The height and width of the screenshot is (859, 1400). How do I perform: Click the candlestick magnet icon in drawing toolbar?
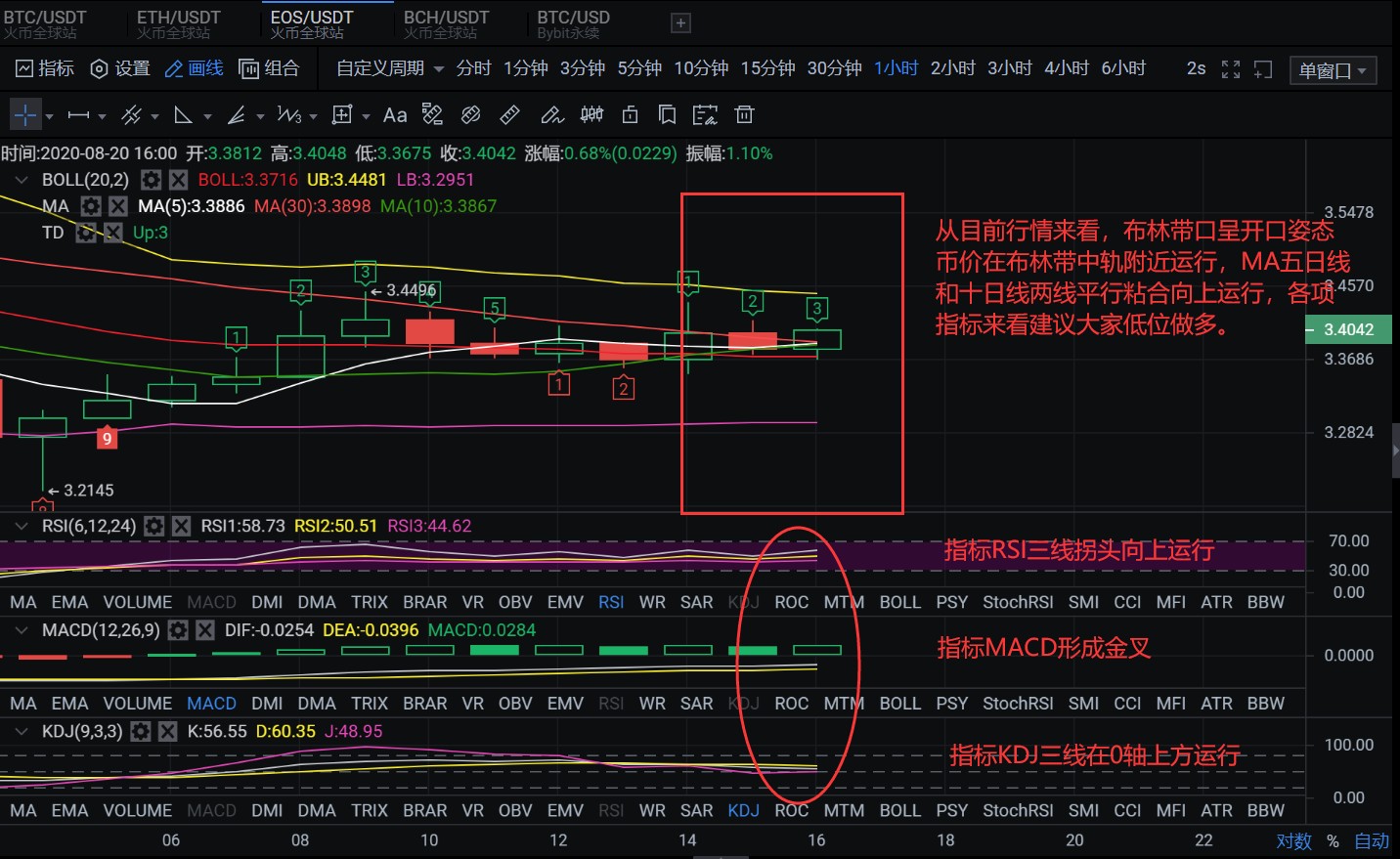pos(591,115)
